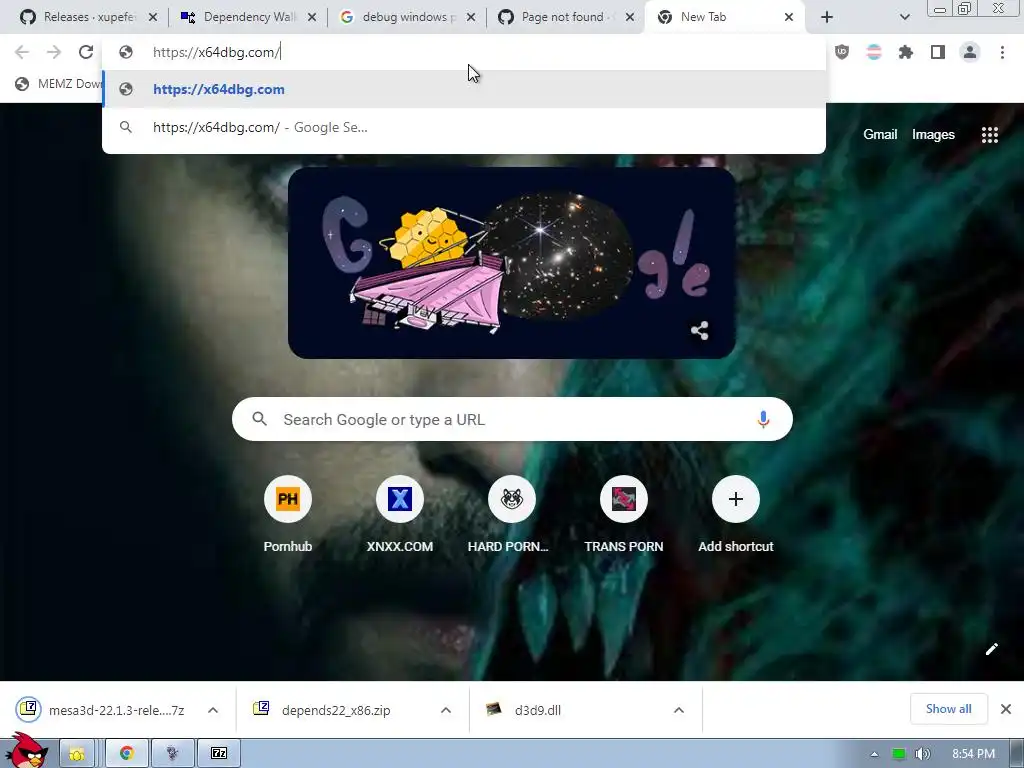Click the volume speaker tray icon

point(922,754)
